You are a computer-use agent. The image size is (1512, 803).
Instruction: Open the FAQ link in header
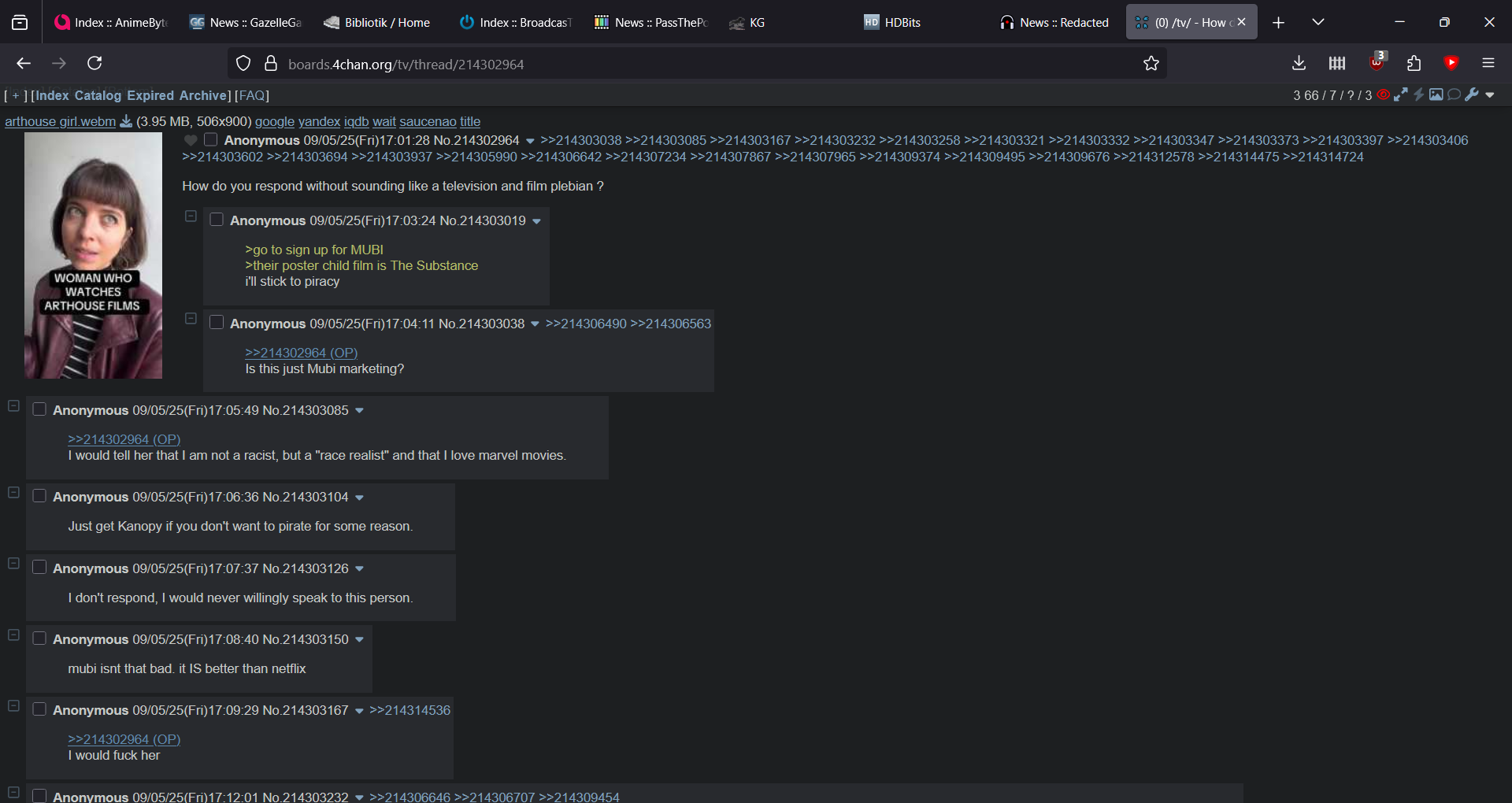click(252, 95)
